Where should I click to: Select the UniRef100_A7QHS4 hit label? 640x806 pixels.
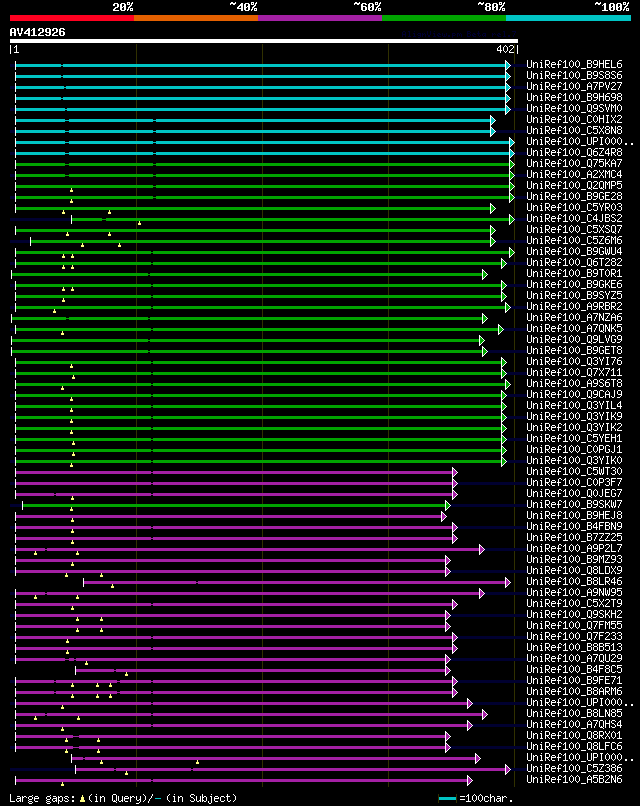point(574,724)
